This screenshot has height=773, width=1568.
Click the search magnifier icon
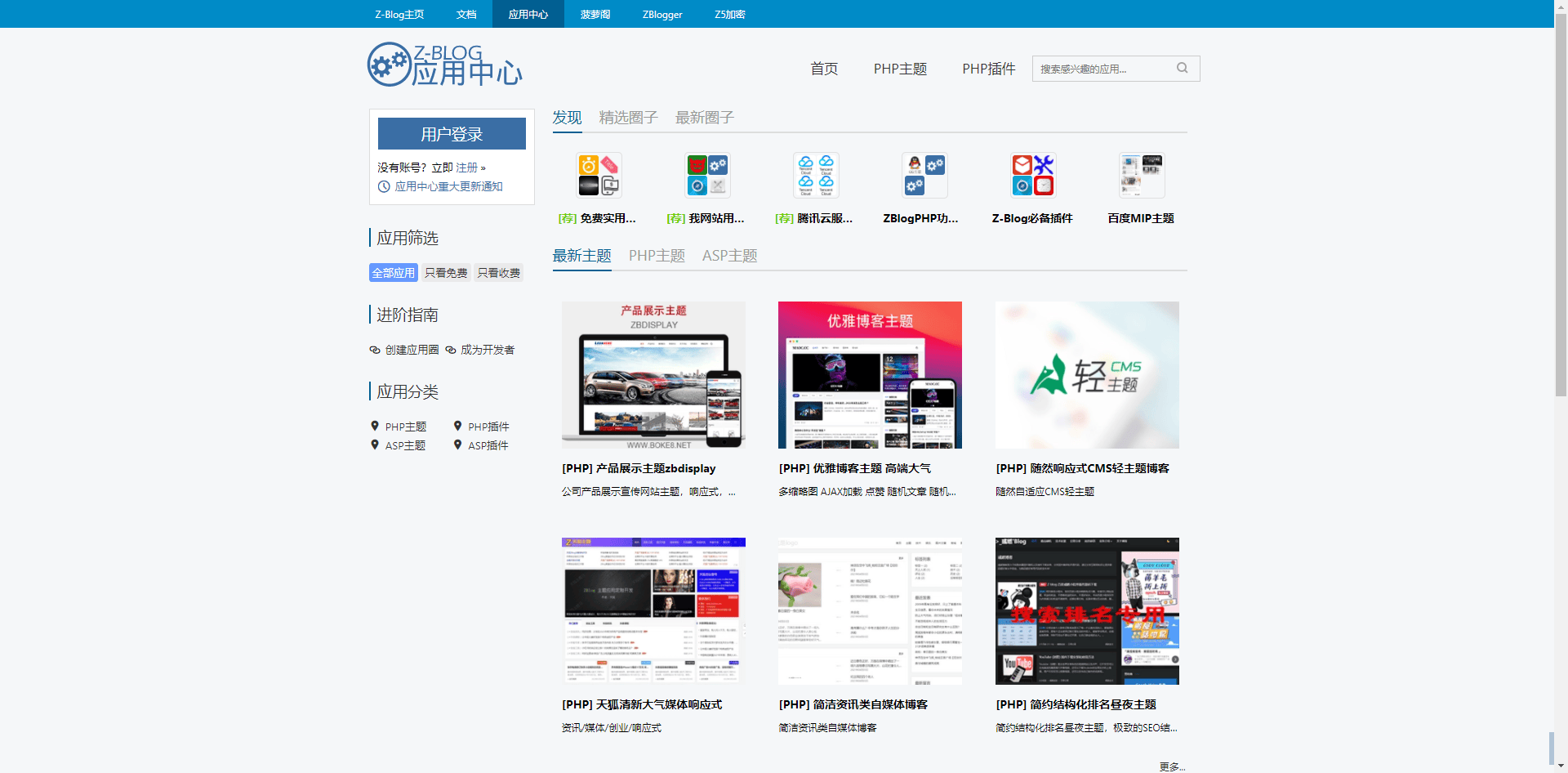click(1182, 68)
